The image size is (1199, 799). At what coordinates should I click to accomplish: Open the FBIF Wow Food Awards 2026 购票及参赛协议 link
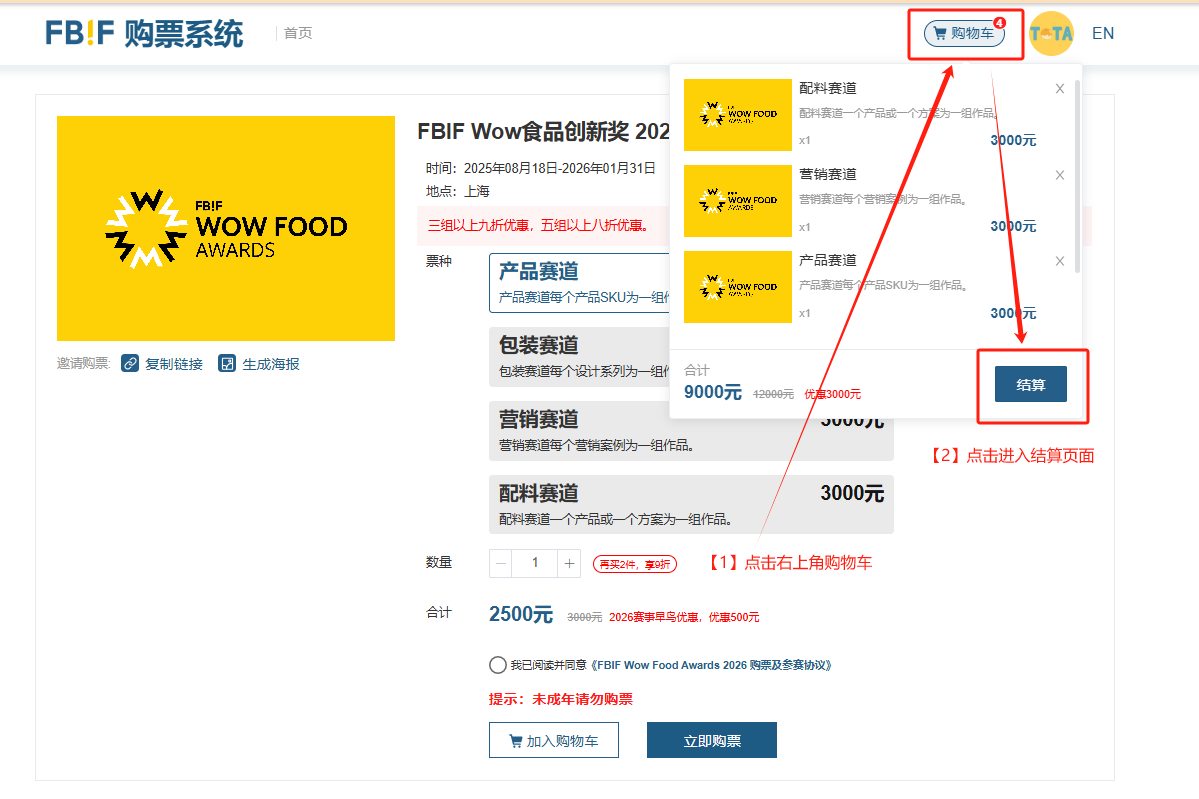click(x=711, y=665)
